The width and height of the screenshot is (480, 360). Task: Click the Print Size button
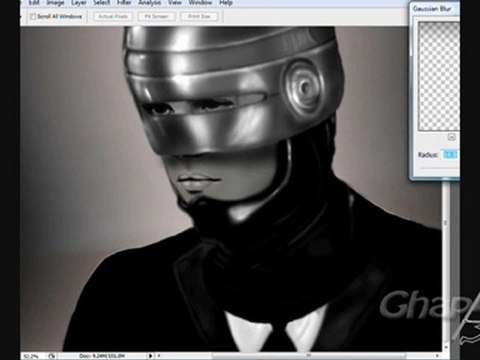pos(199,16)
